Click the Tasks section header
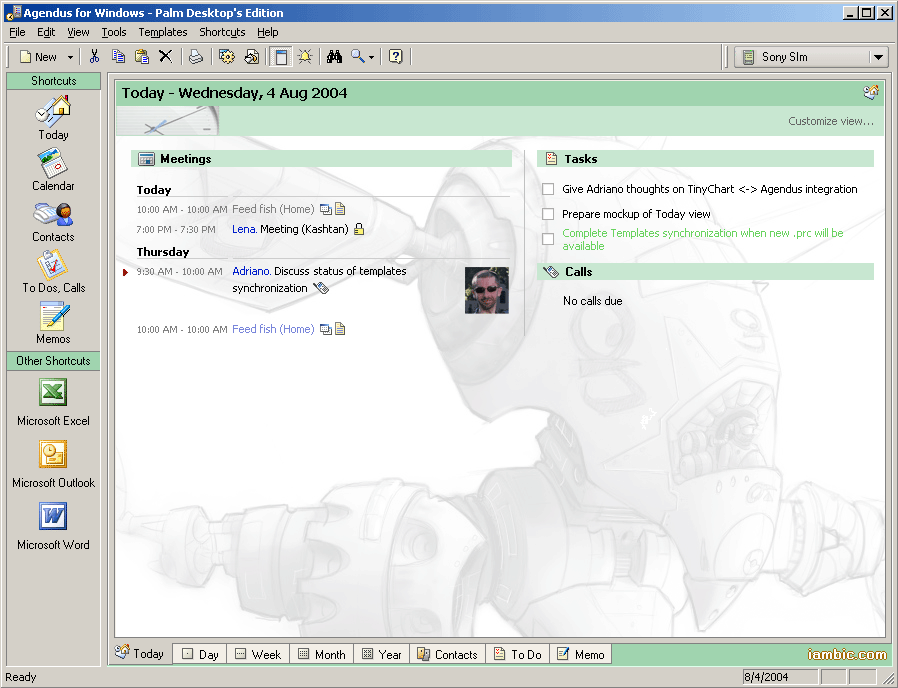Image resolution: width=898 pixels, height=688 pixels. 706,159
